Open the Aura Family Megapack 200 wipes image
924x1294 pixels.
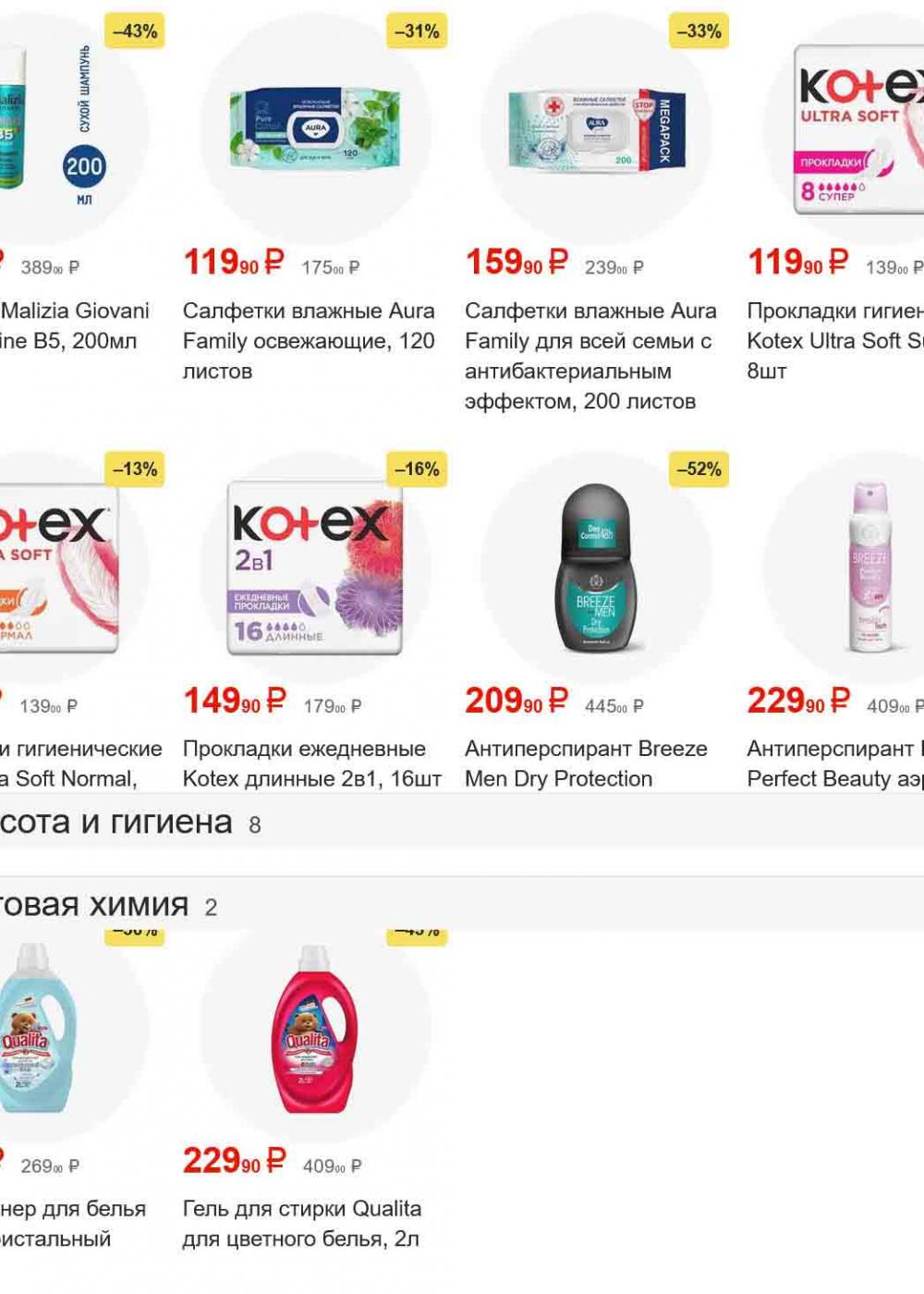pyautogui.click(x=597, y=129)
